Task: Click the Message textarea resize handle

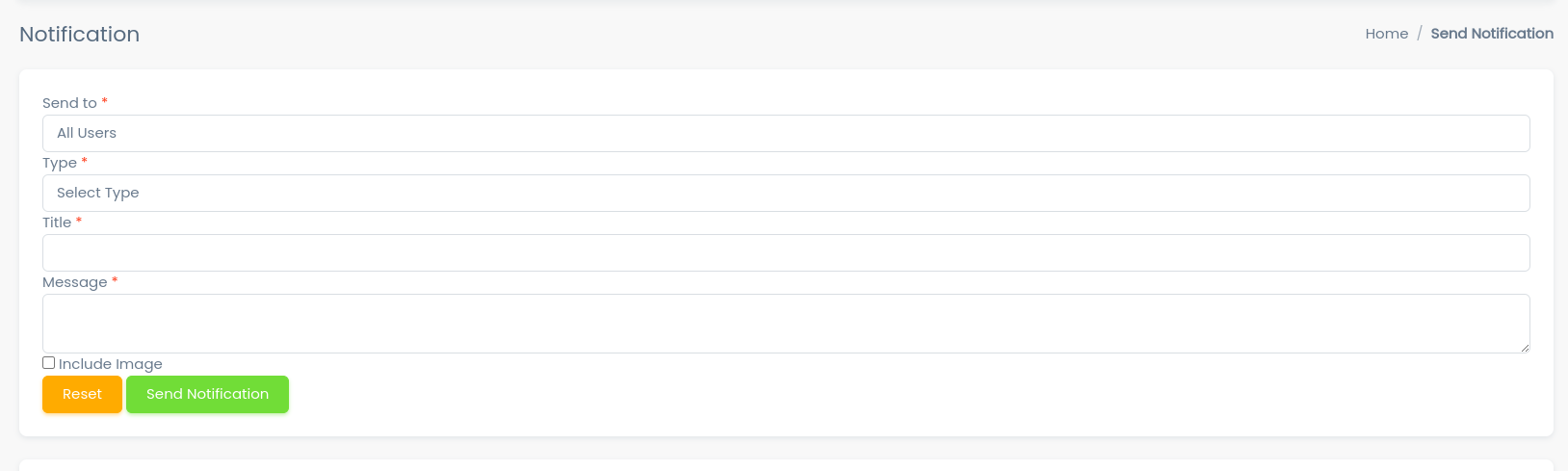Action: point(1525,348)
